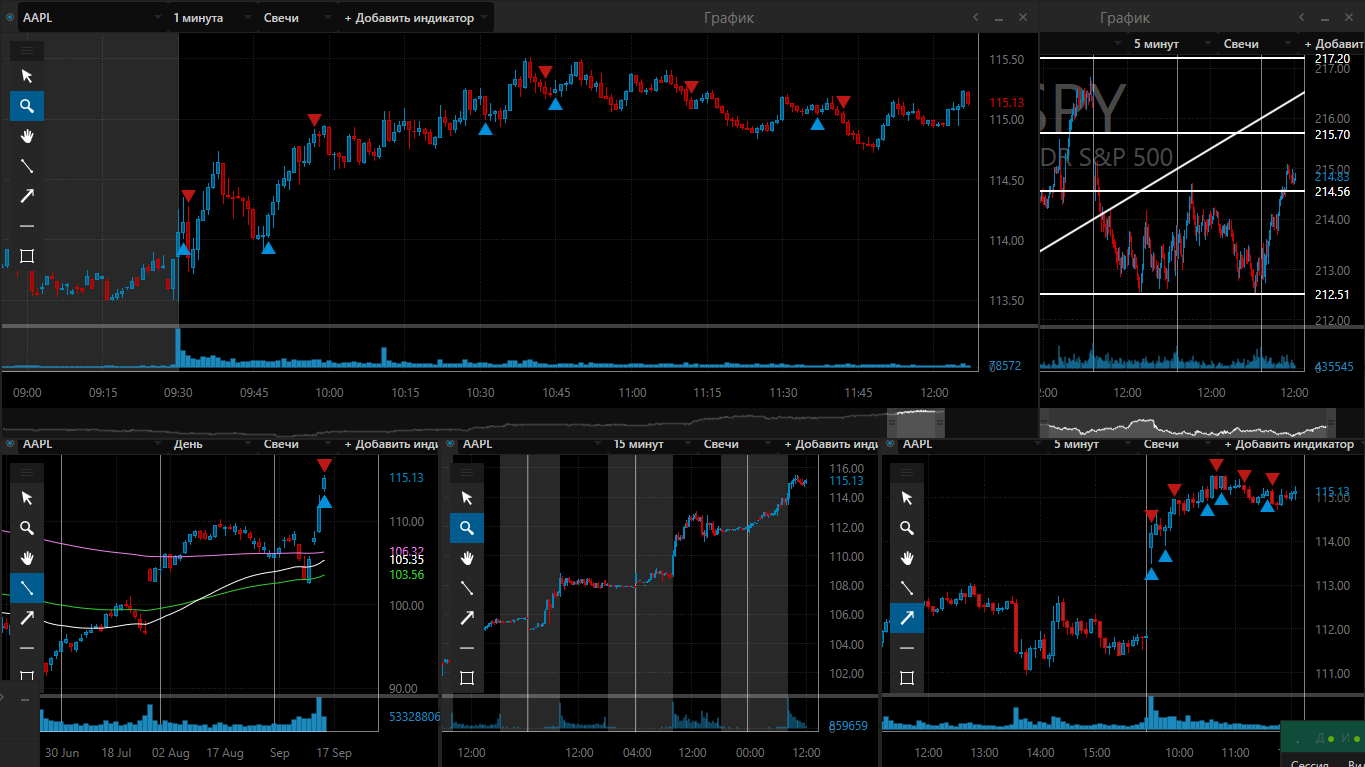Choose the hand pan tool in the 15-minute chart
The height and width of the screenshot is (767, 1365).
tap(467, 558)
